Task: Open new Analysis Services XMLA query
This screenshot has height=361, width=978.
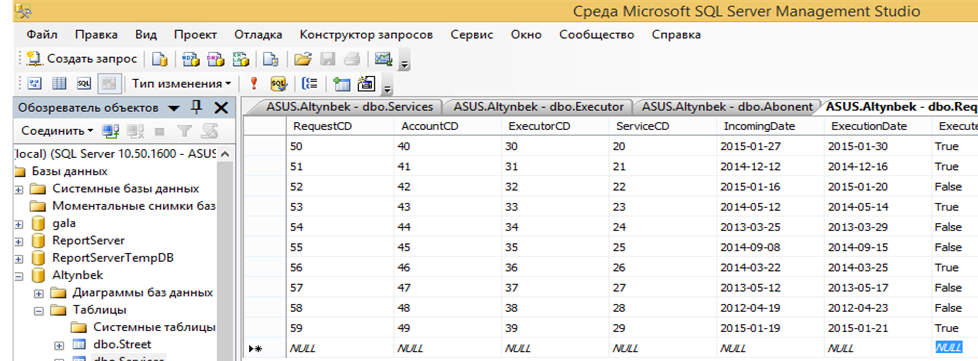Action: pos(240,59)
